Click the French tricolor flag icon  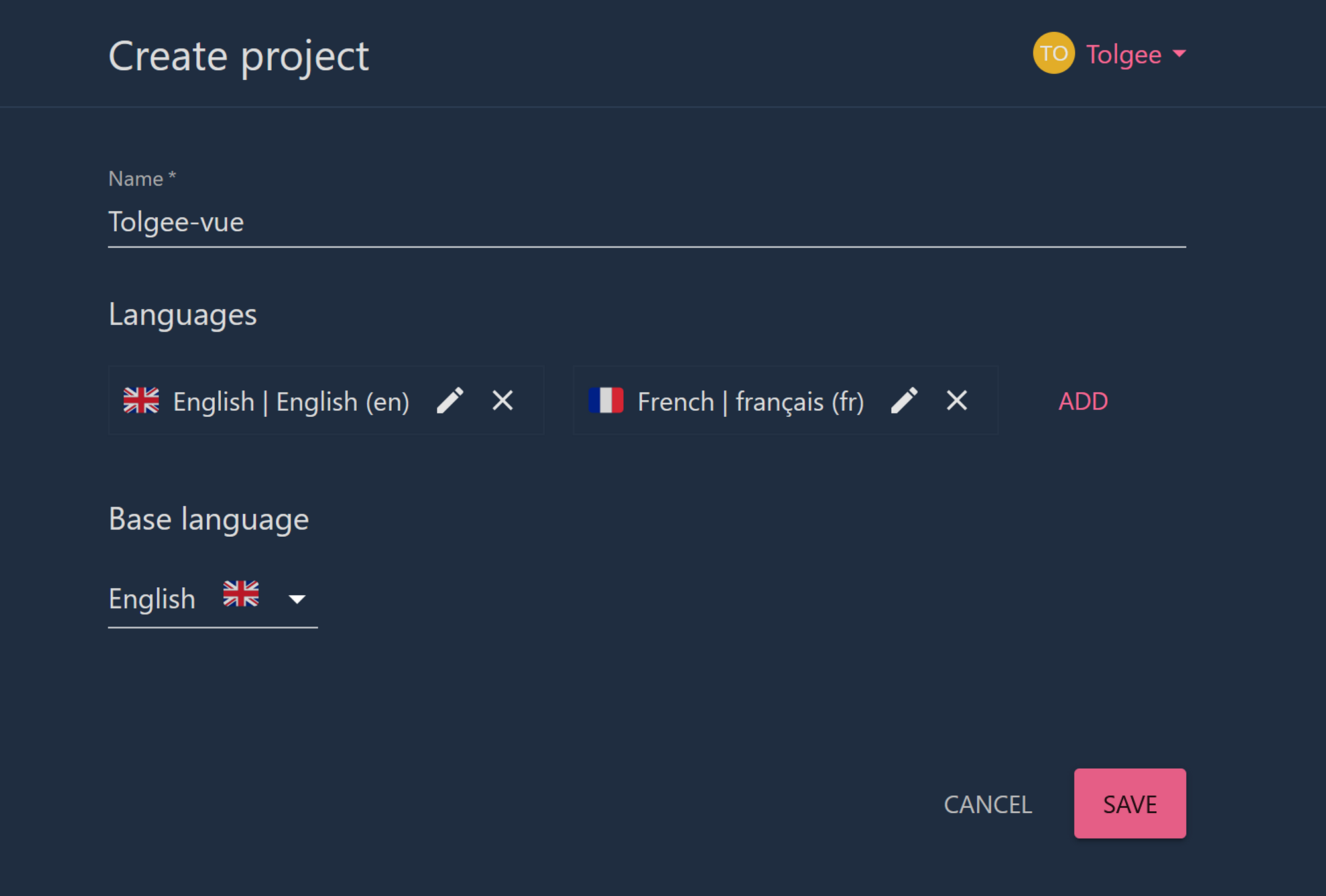pyautogui.click(x=605, y=400)
